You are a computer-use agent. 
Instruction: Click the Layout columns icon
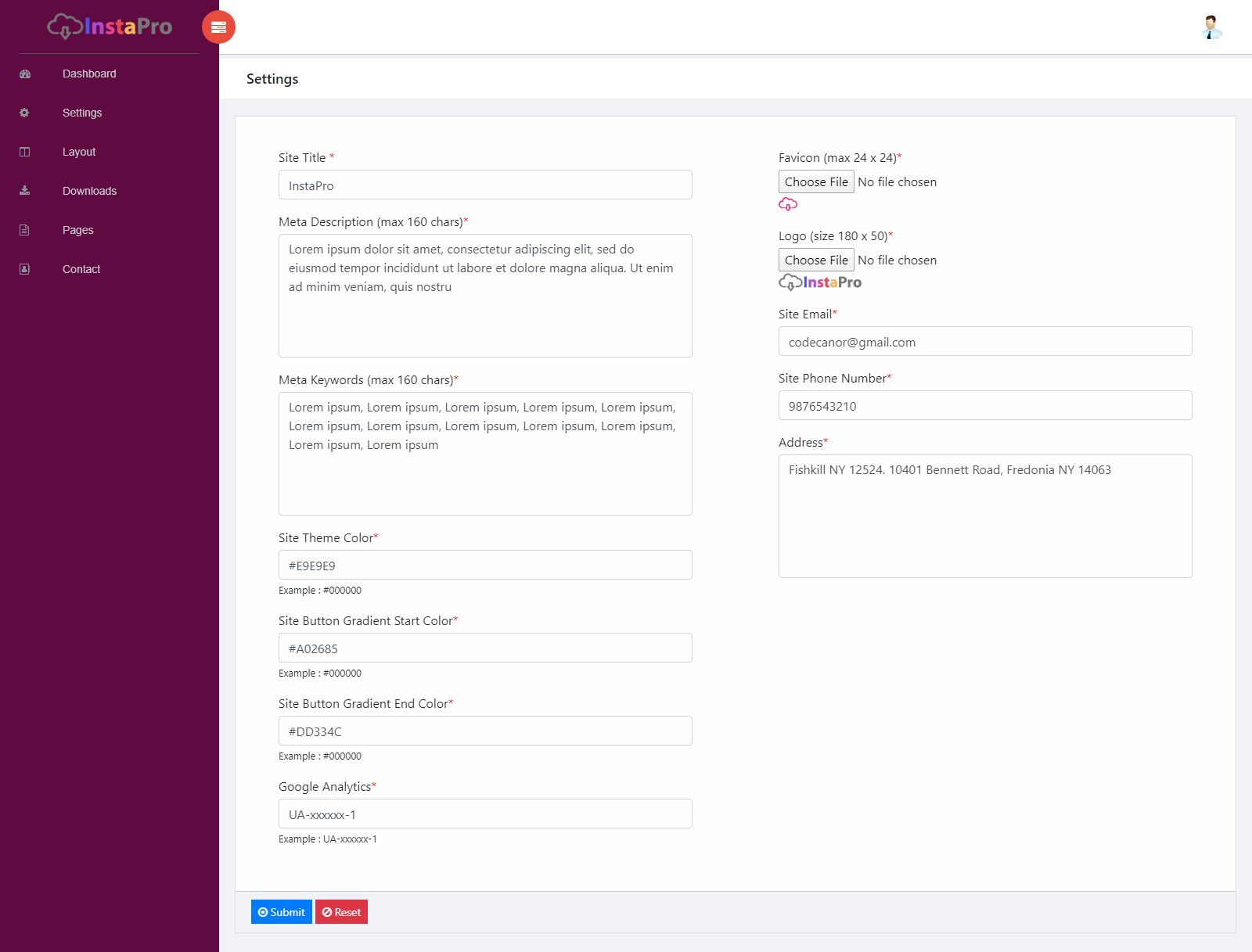point(25,152)
